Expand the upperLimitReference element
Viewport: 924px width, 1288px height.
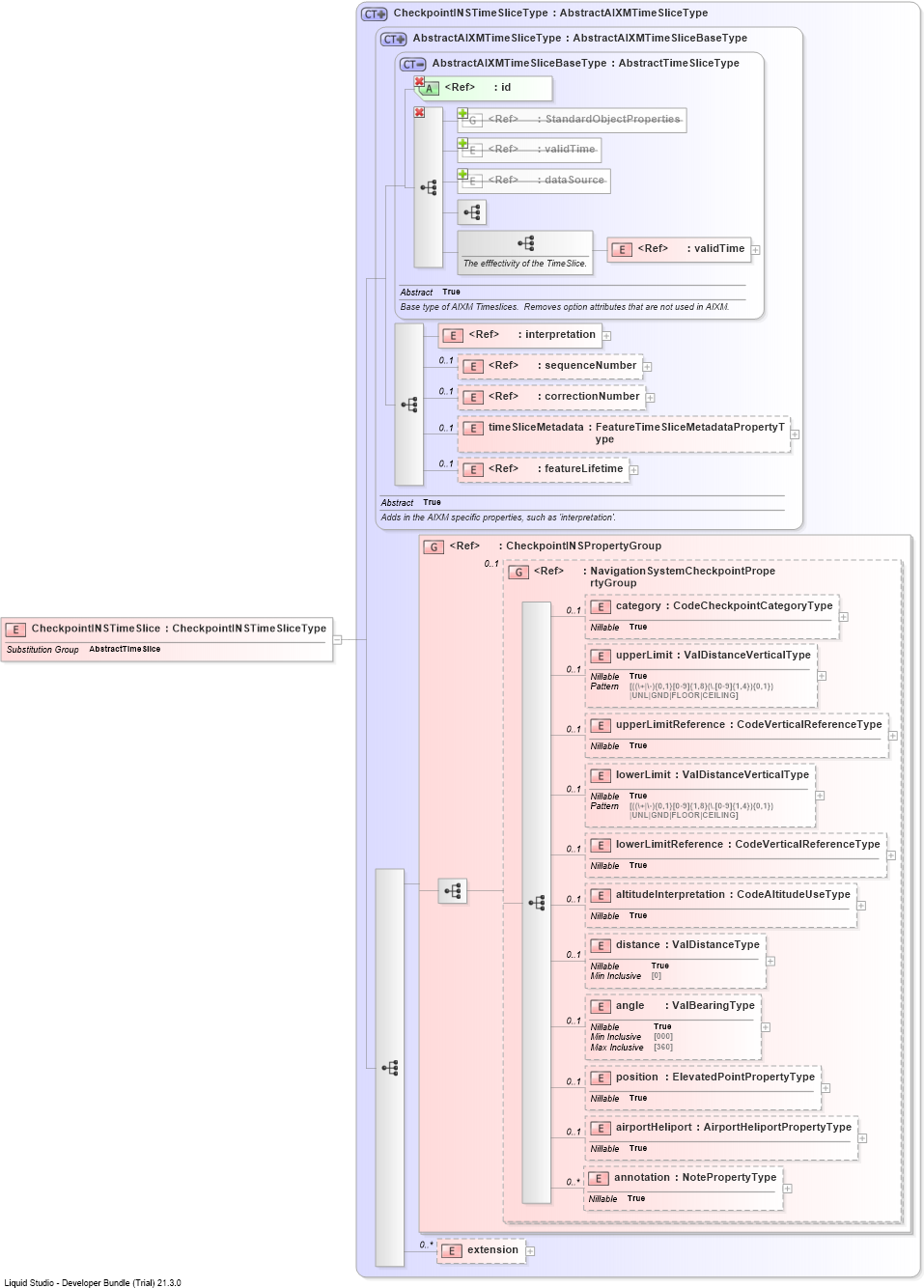tap(893, 736)
